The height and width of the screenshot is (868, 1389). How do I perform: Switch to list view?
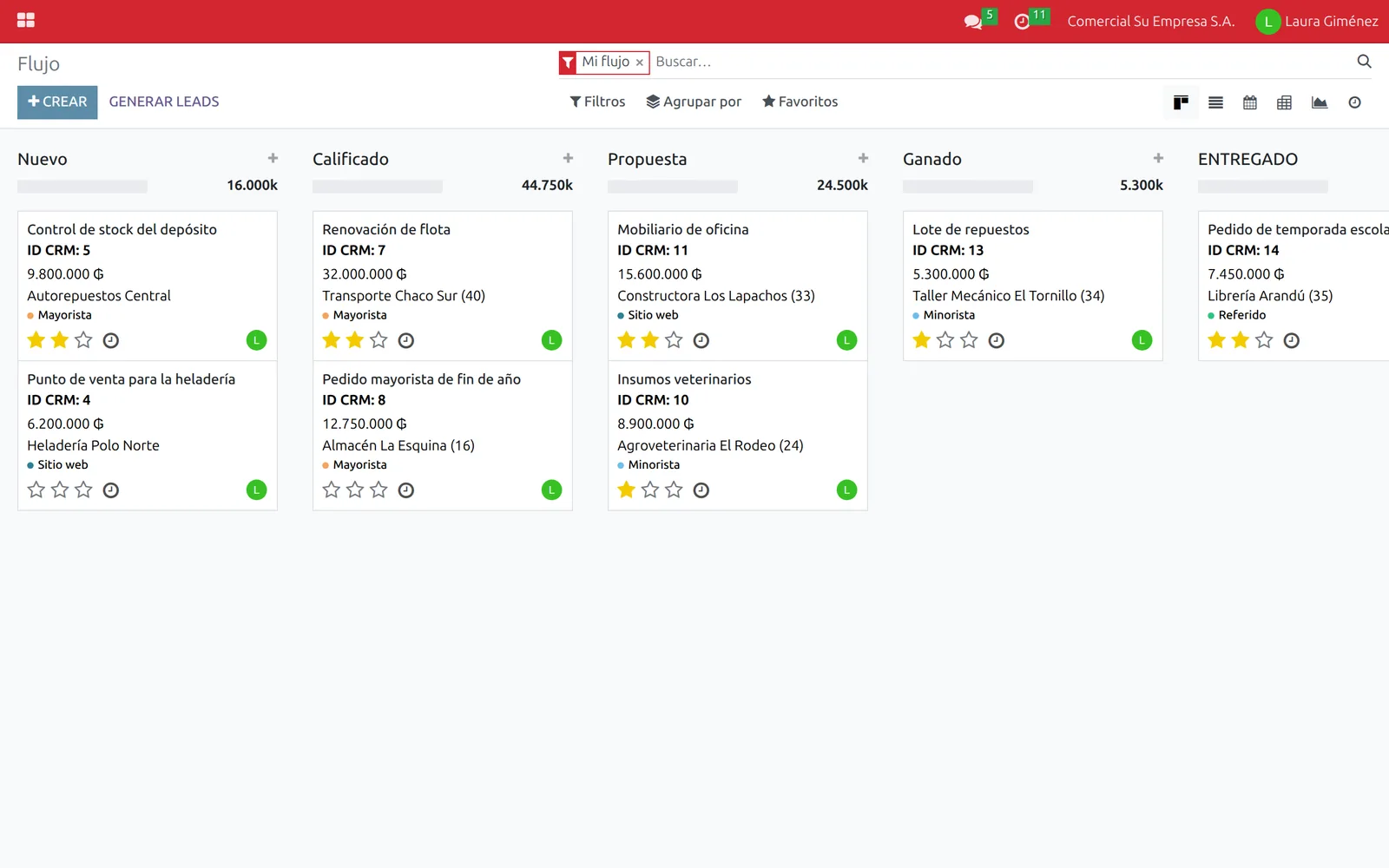click(1215, 102)
